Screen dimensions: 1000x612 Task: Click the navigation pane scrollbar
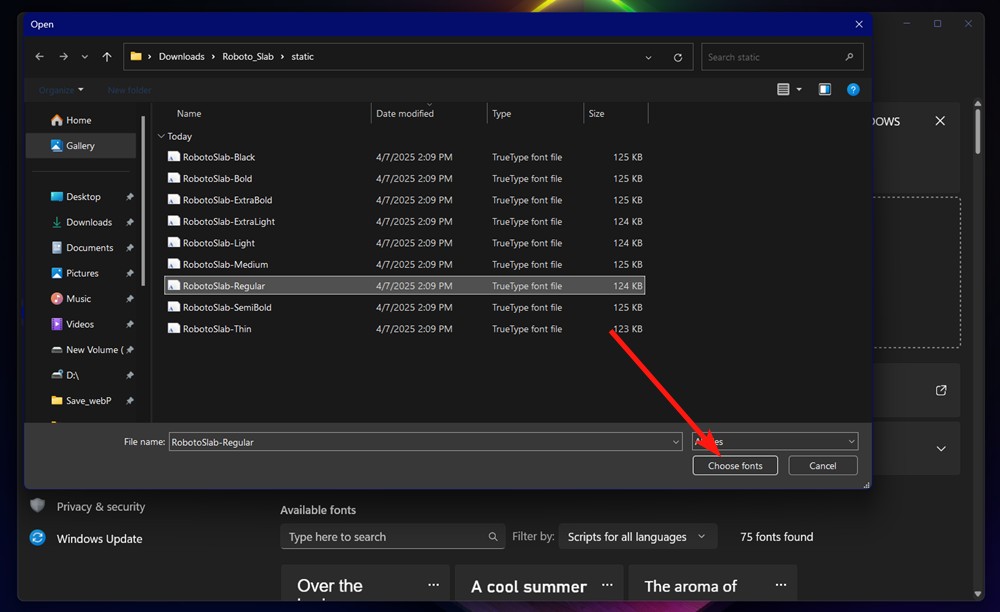[143, 201]
